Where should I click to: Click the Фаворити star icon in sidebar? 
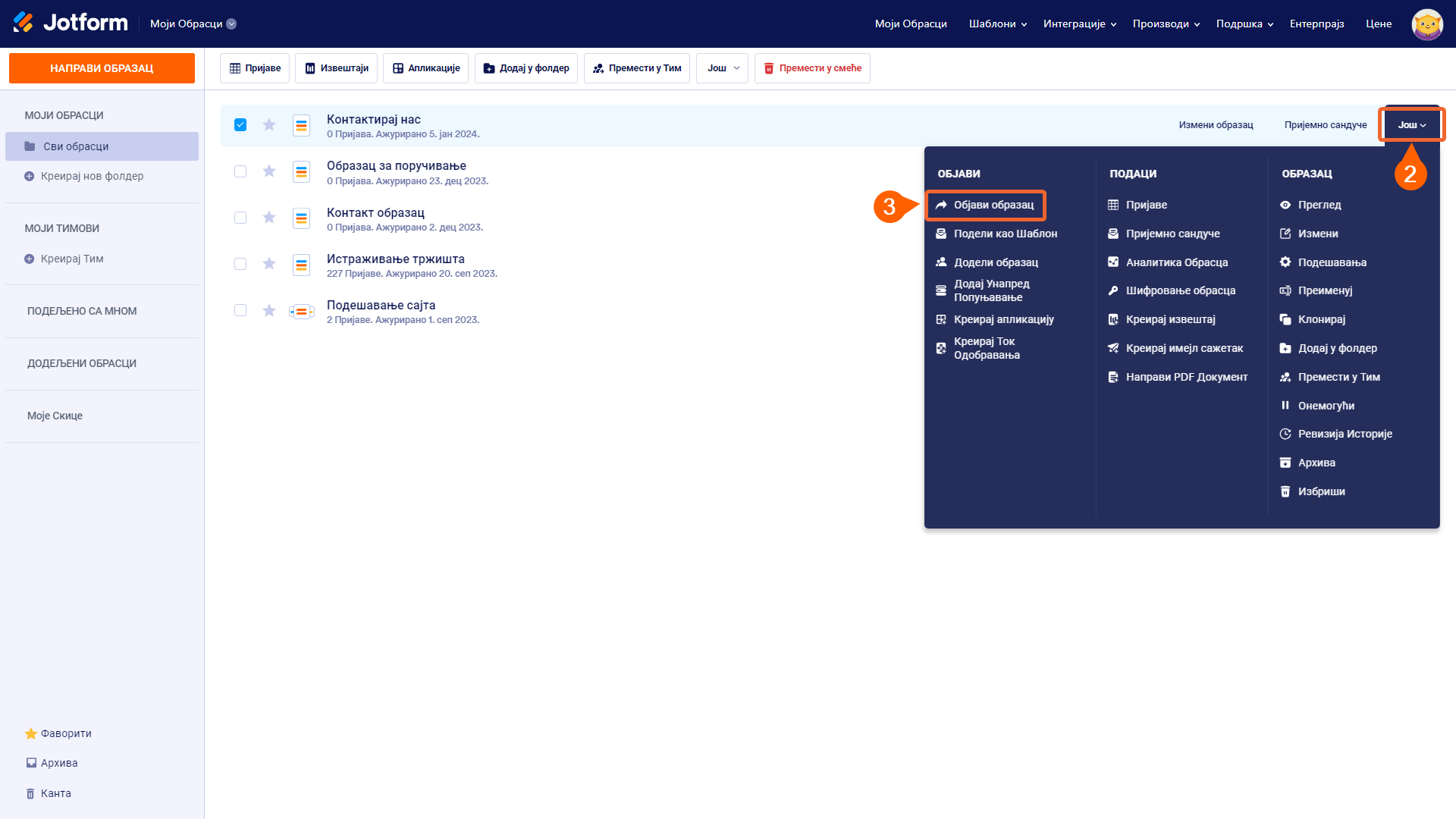pos(31,733)
